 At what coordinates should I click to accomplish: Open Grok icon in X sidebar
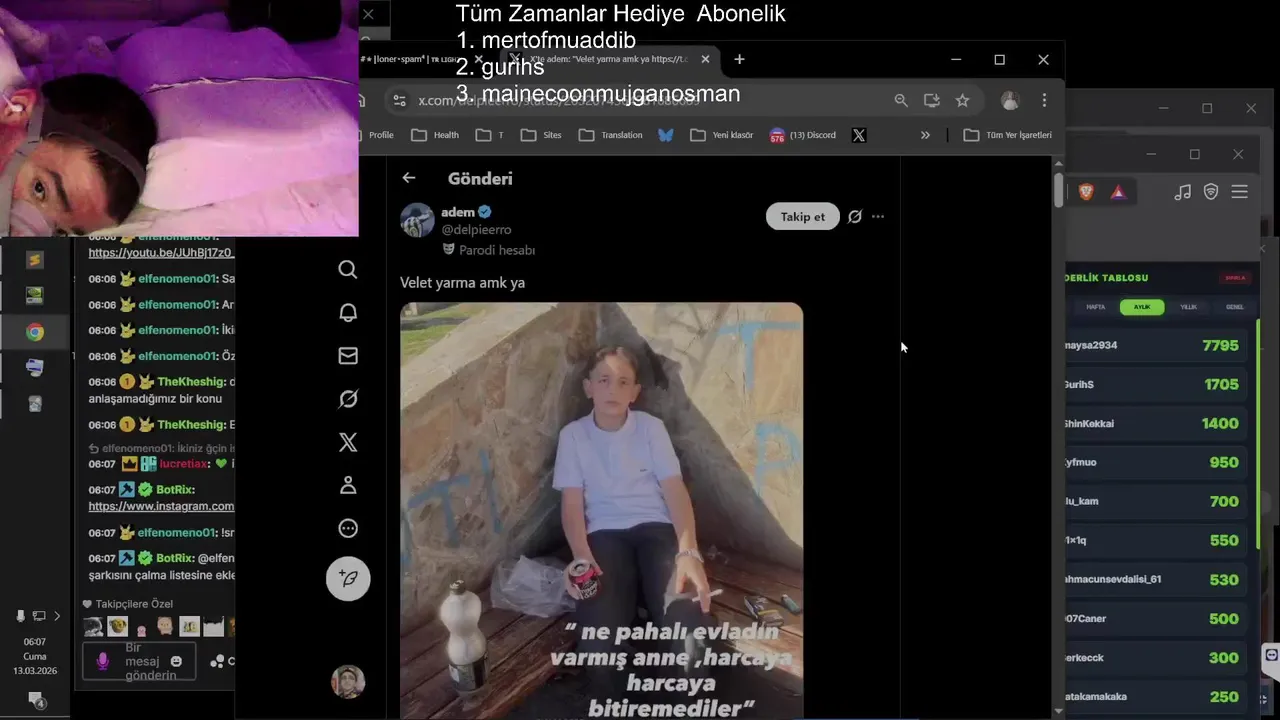pyautogui.click(x=348, y=399)
